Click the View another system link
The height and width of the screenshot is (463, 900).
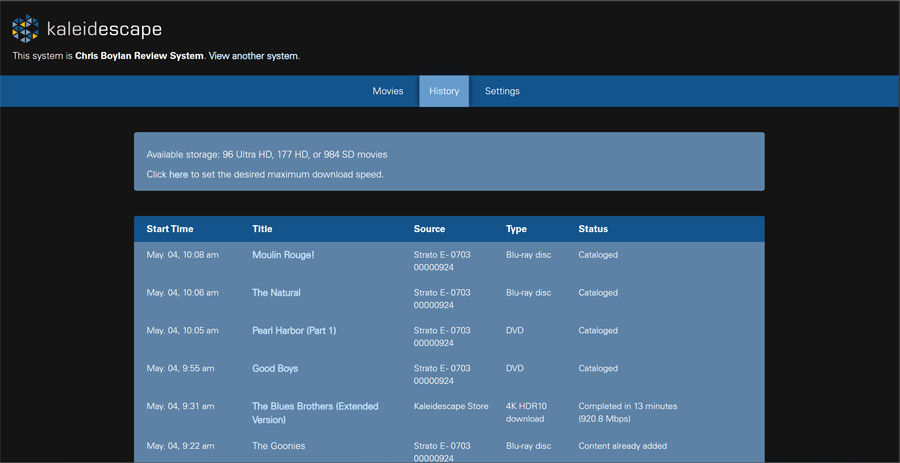coord(253,56)
